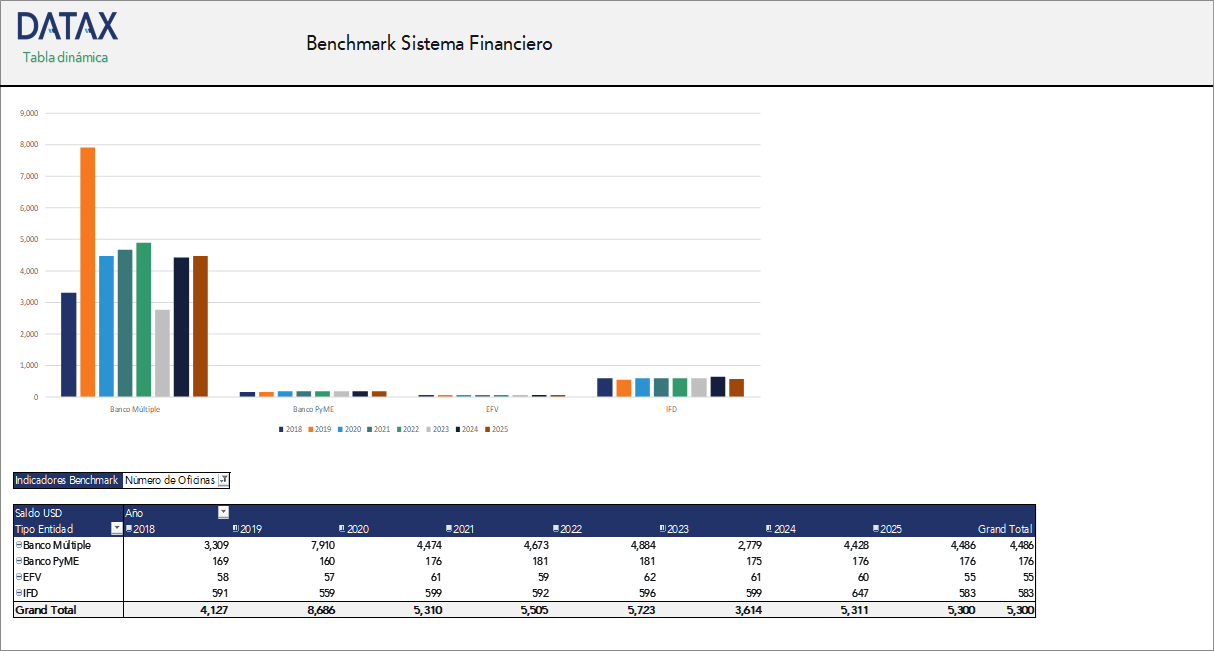Collapse the 2019 year column group
Image resolution: width=1214 pixels, height=651 pixels.
click(x=236, y=528)
